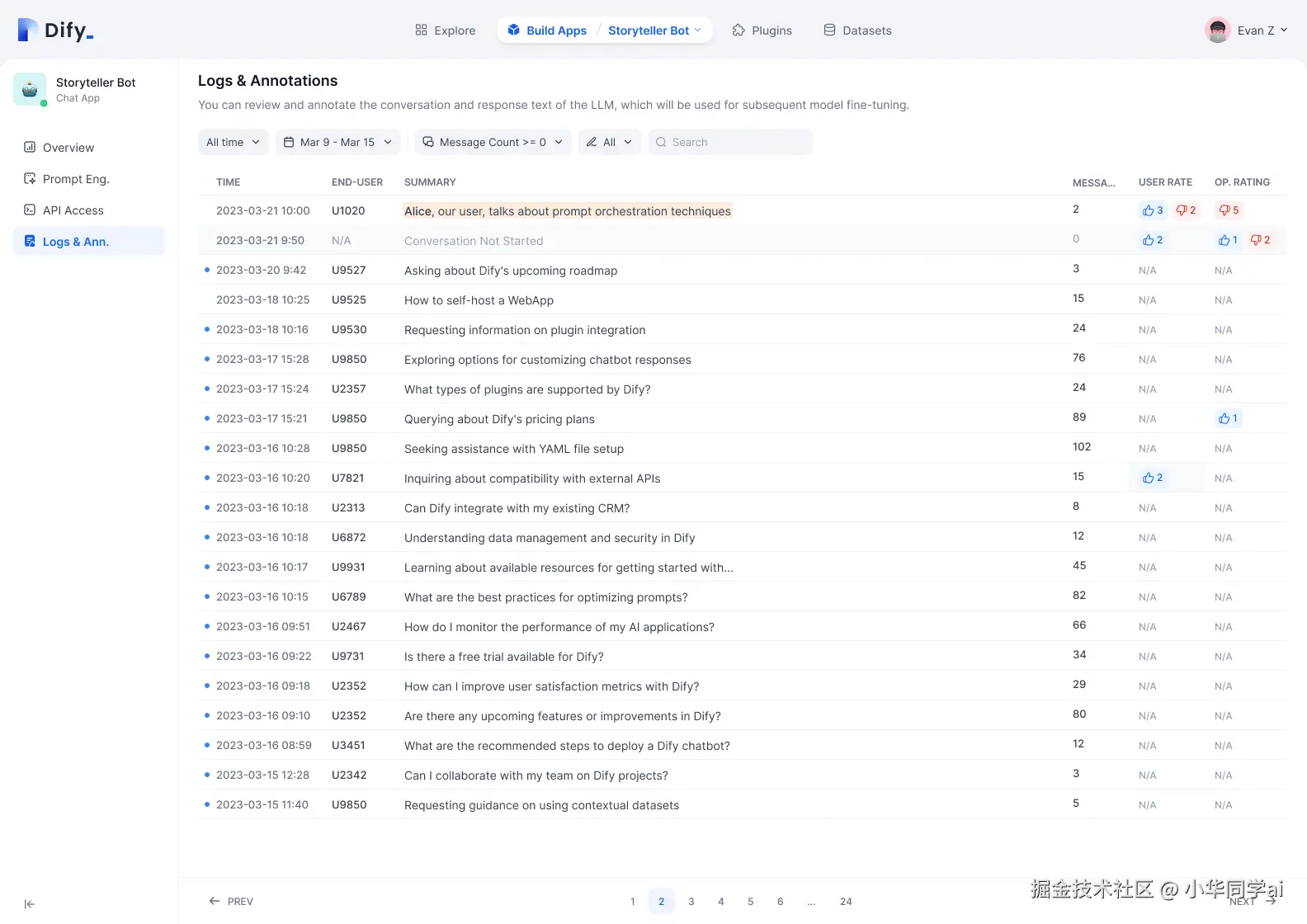The width and height of the screenshot is (1307, 924).
Task: Click timestamp 2023-03-15 11:40
Action: [262, 804]
